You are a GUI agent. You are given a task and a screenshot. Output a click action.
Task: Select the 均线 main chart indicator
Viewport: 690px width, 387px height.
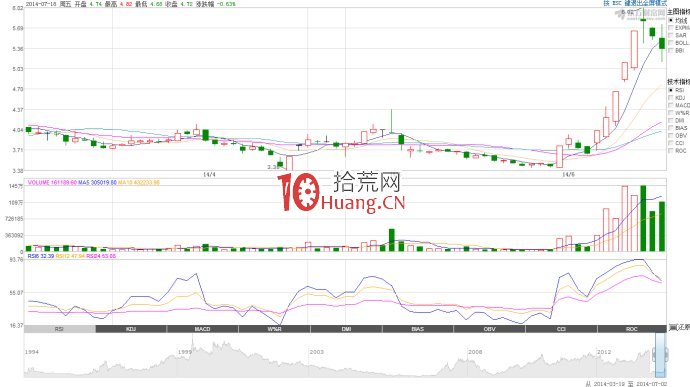click(x=671, y=20)
